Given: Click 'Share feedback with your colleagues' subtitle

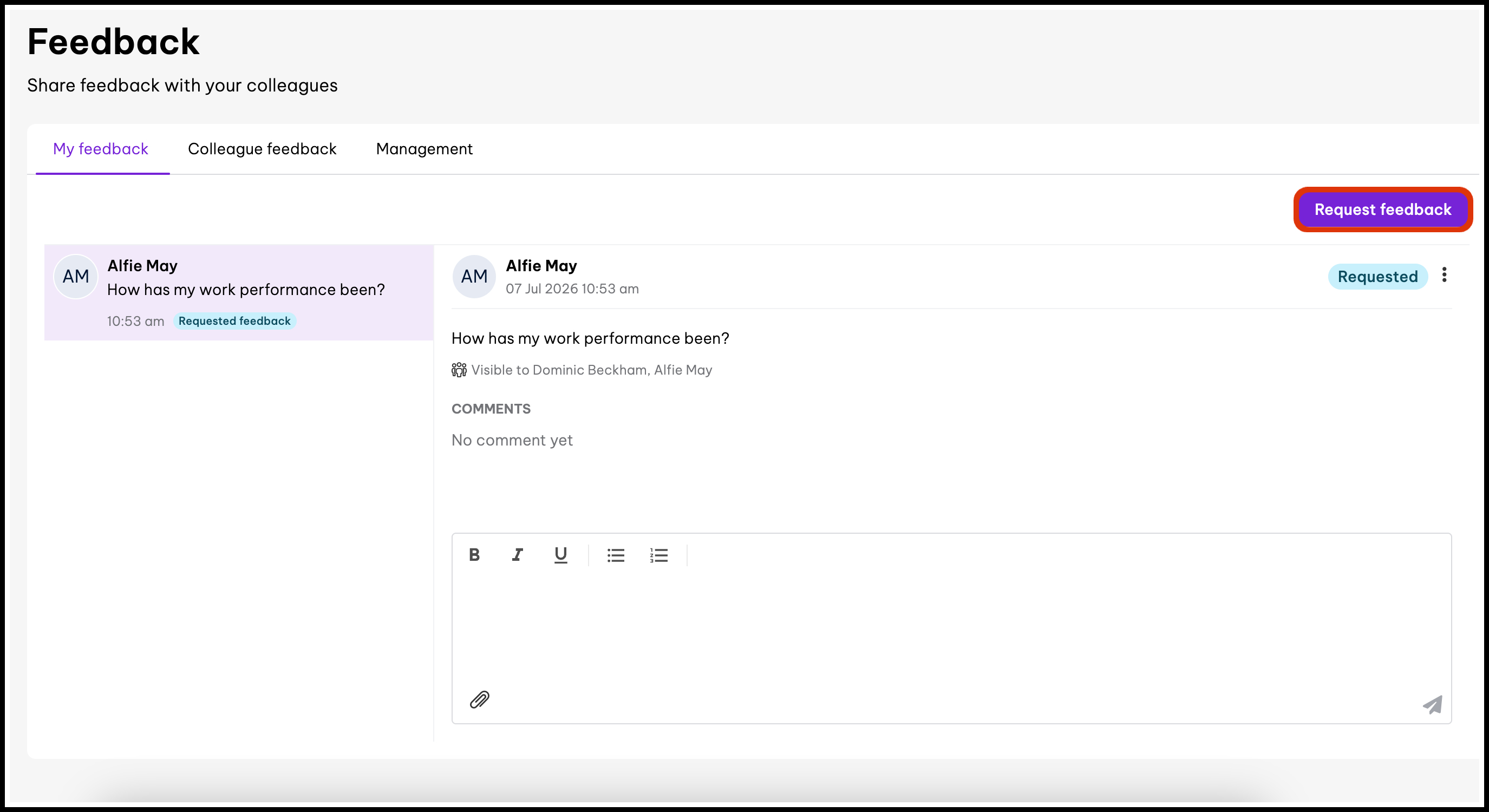Looking at the screenshot, I should point(182,85).
